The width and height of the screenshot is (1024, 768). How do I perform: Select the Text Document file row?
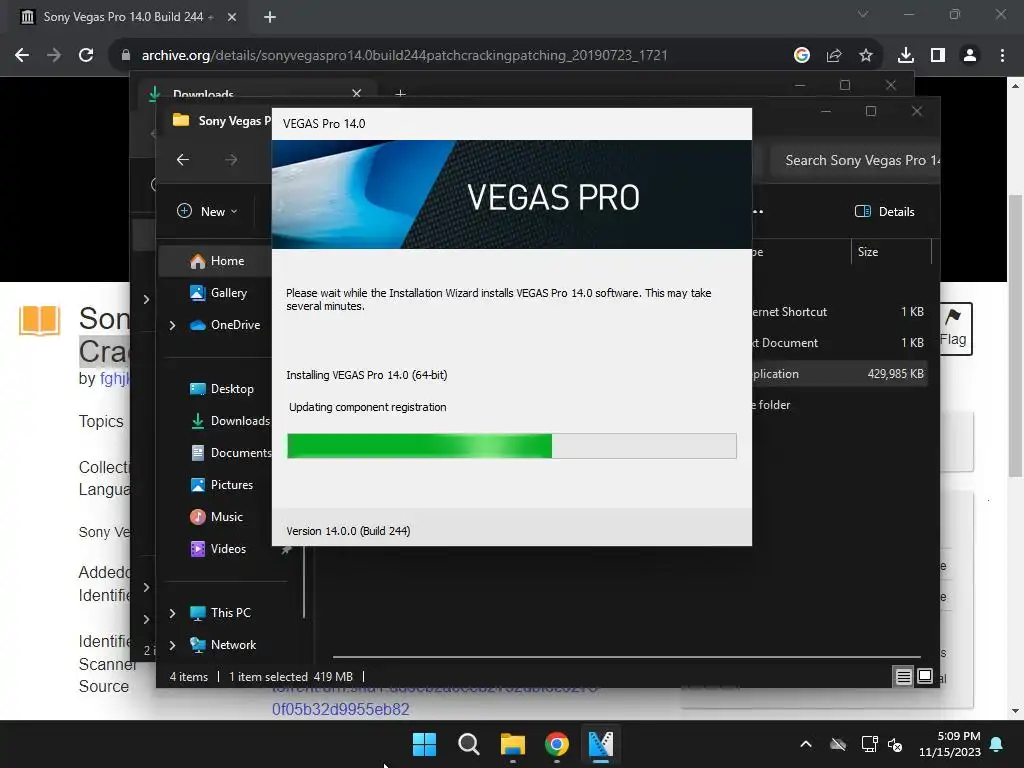click(839, 342)
